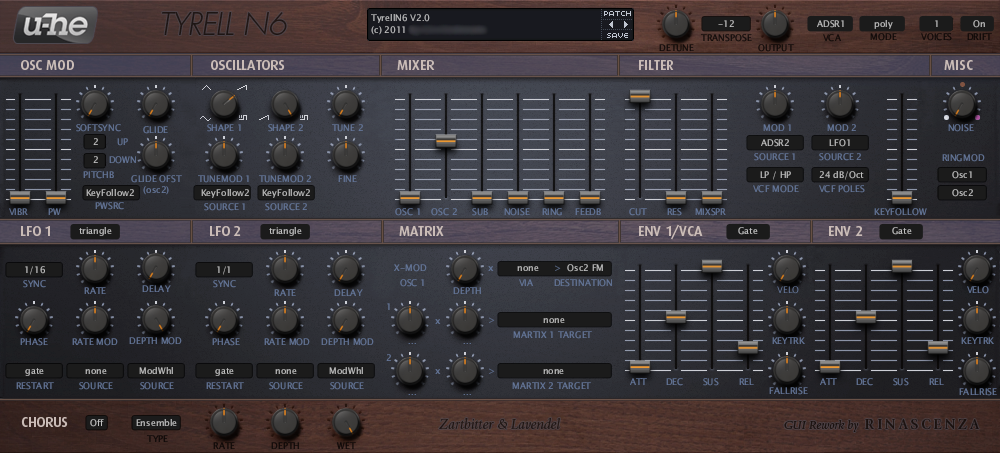Open the PATCH browser
The width and height of the screenshot is (1000, 453).
tap(617, 13)
